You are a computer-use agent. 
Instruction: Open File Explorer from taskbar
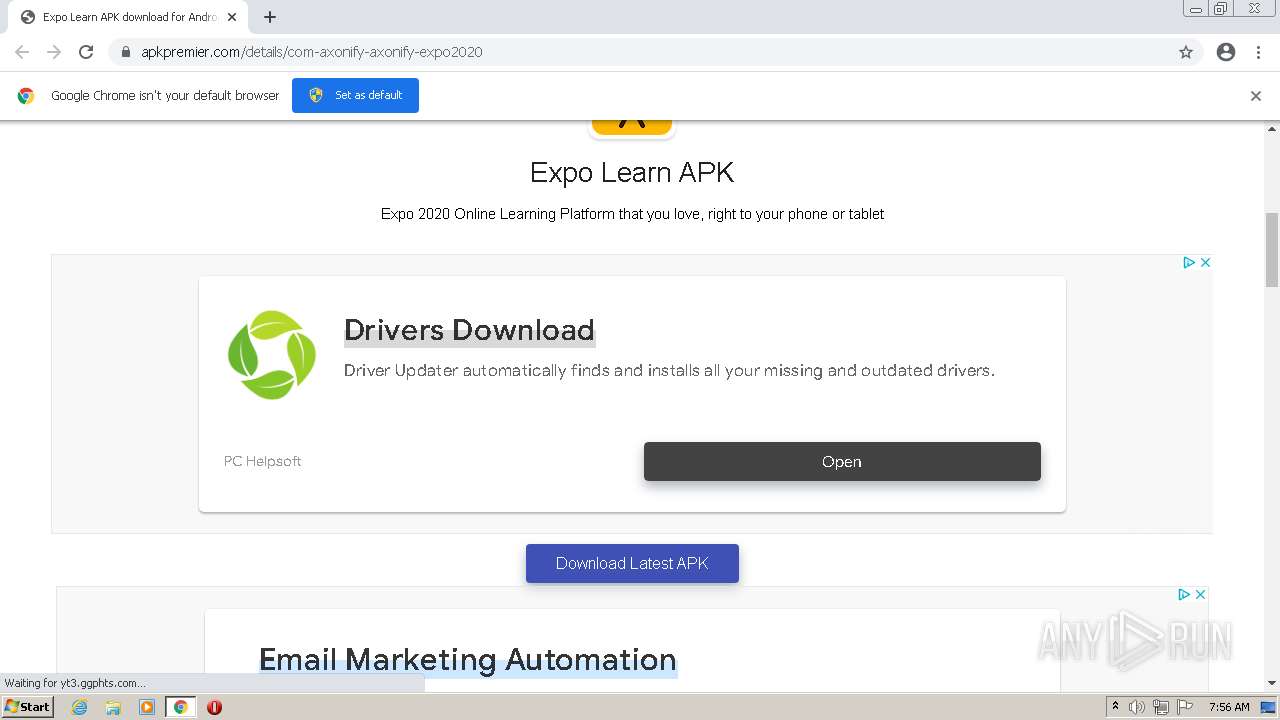point(113,707)
